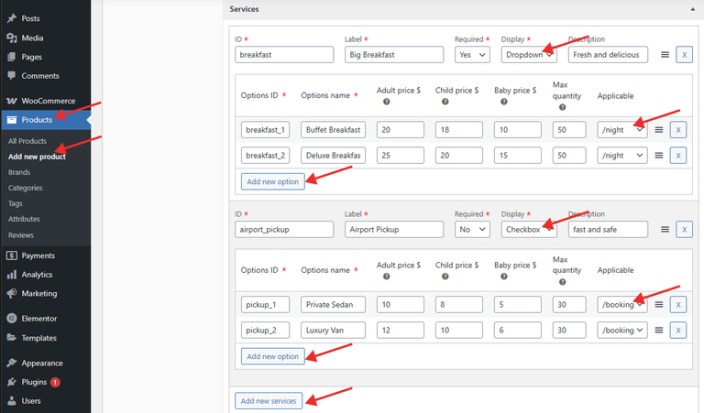The height and width of the screenshot is (413, 704).
Task: Click Add new option under airport pickup
Action: (273, 356)
